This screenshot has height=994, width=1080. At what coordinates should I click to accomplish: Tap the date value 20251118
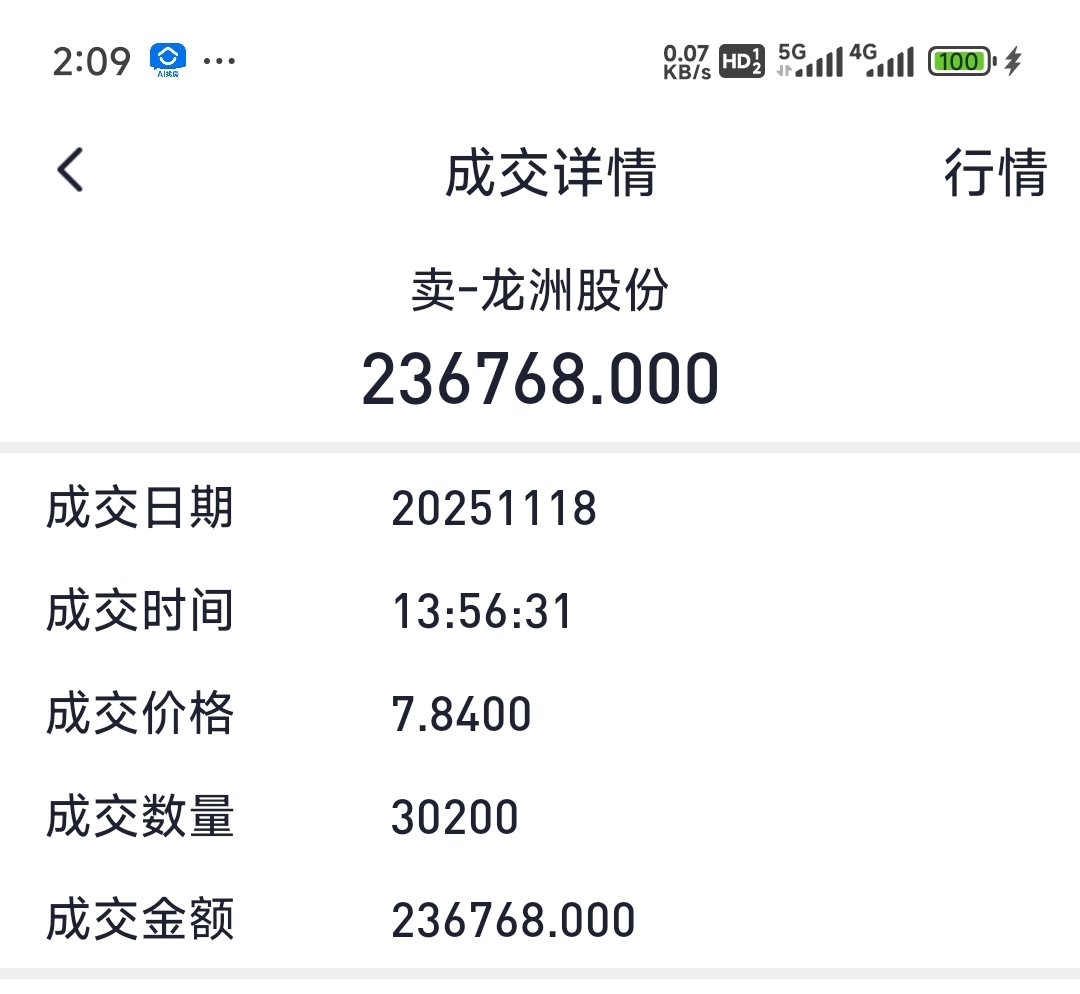(494, 509)
